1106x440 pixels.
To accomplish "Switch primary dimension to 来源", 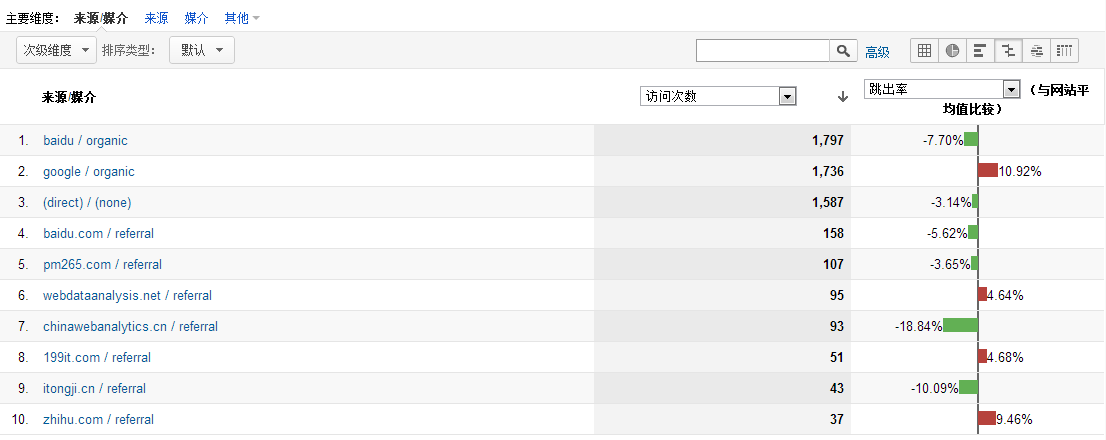I will tap(157, 18).
